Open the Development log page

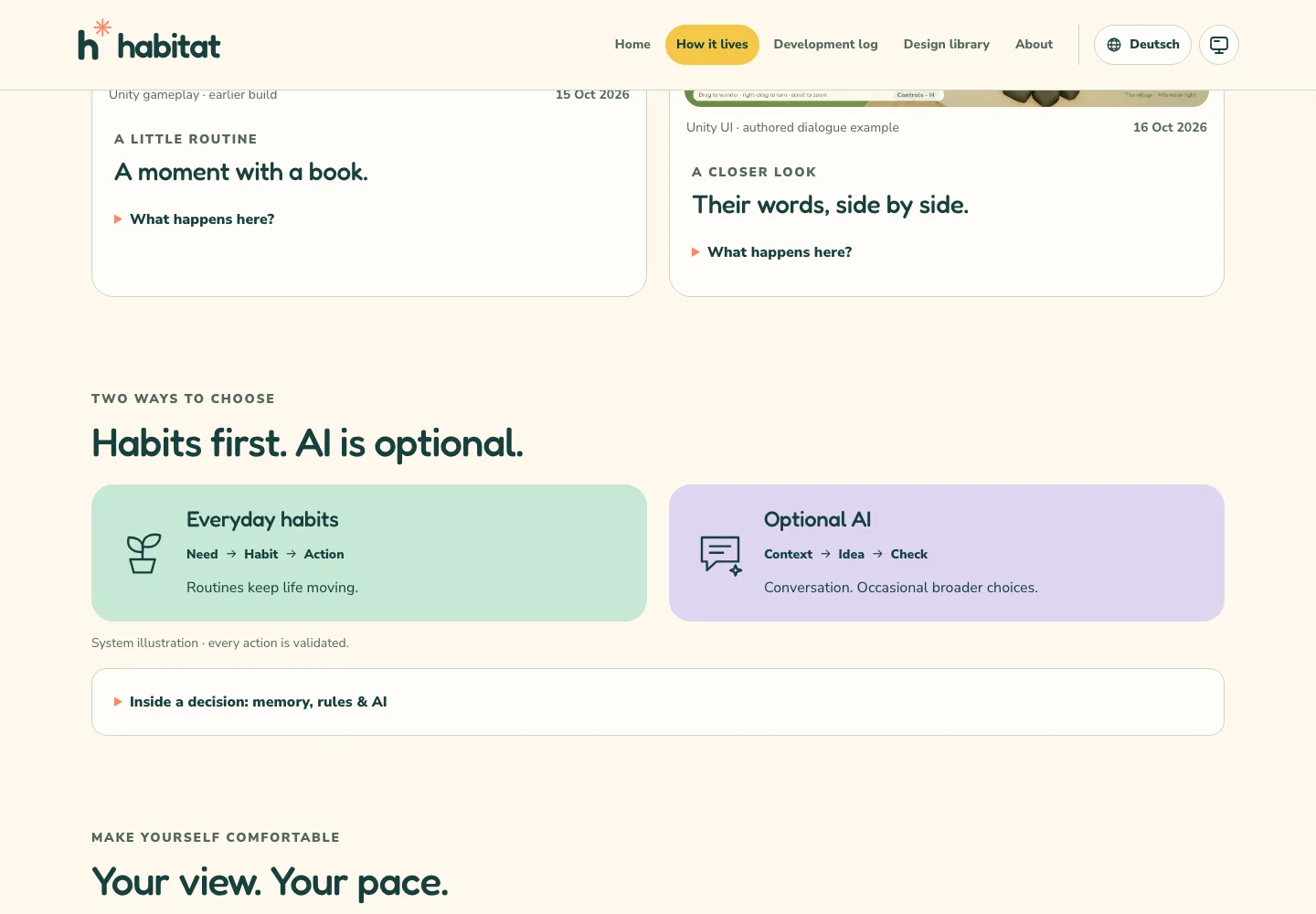825,45
